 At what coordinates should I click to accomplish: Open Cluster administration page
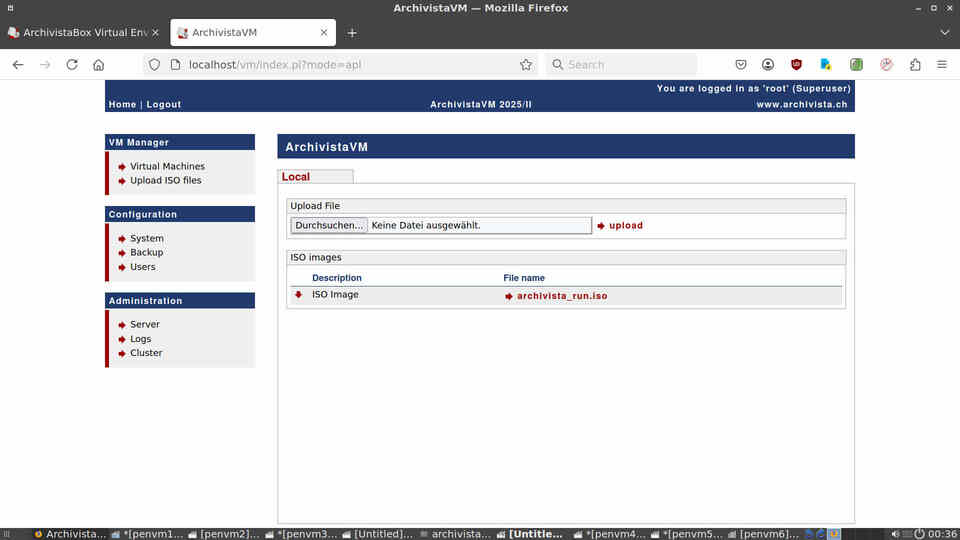click(x=146, y=353)
